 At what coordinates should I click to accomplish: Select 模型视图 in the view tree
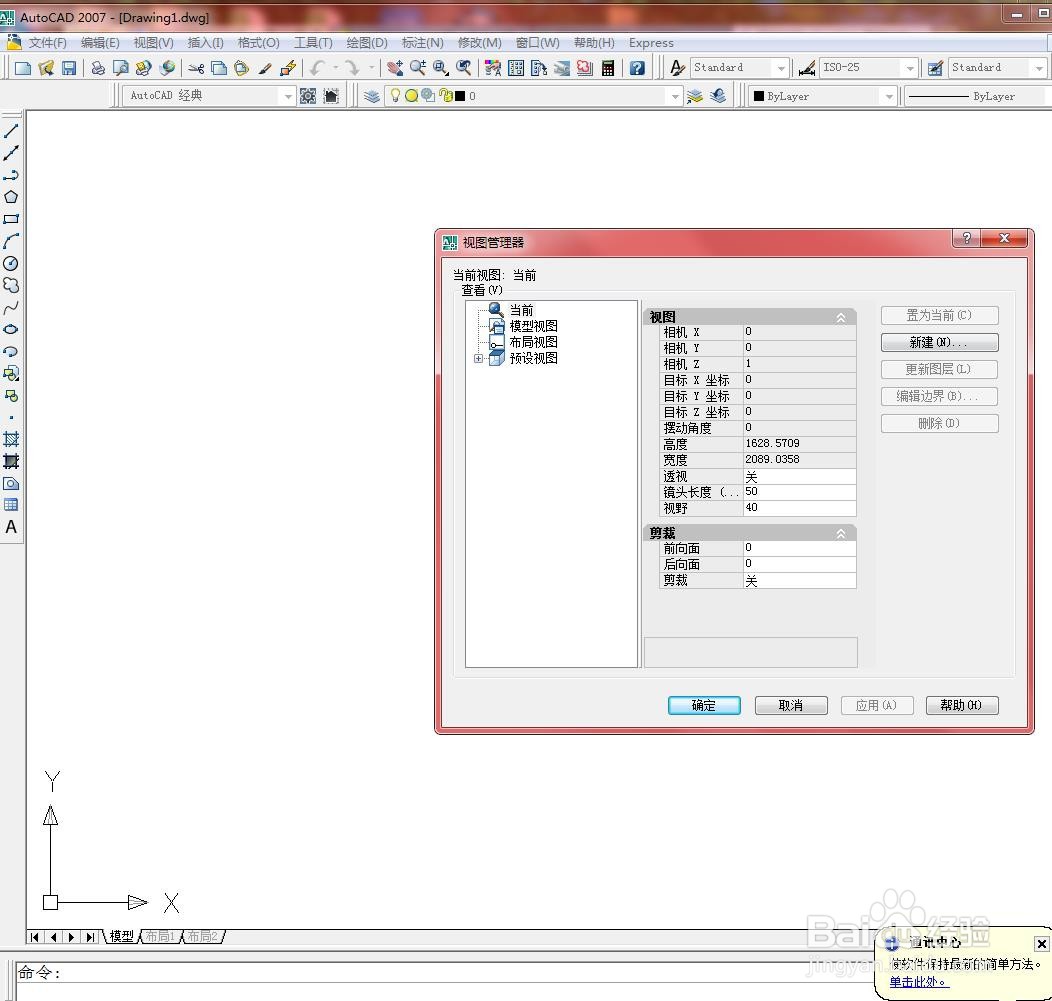[533, 326]
